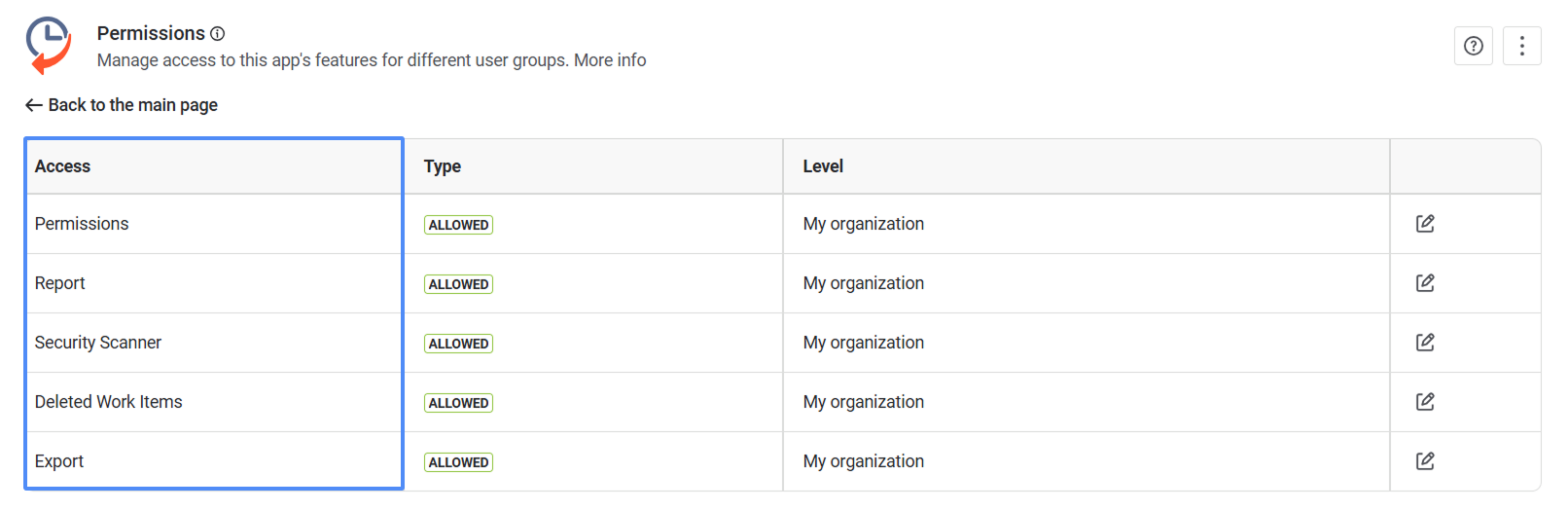The image size is (1568, 511).
Task: Click the Level column header
Action: [823, 166]
